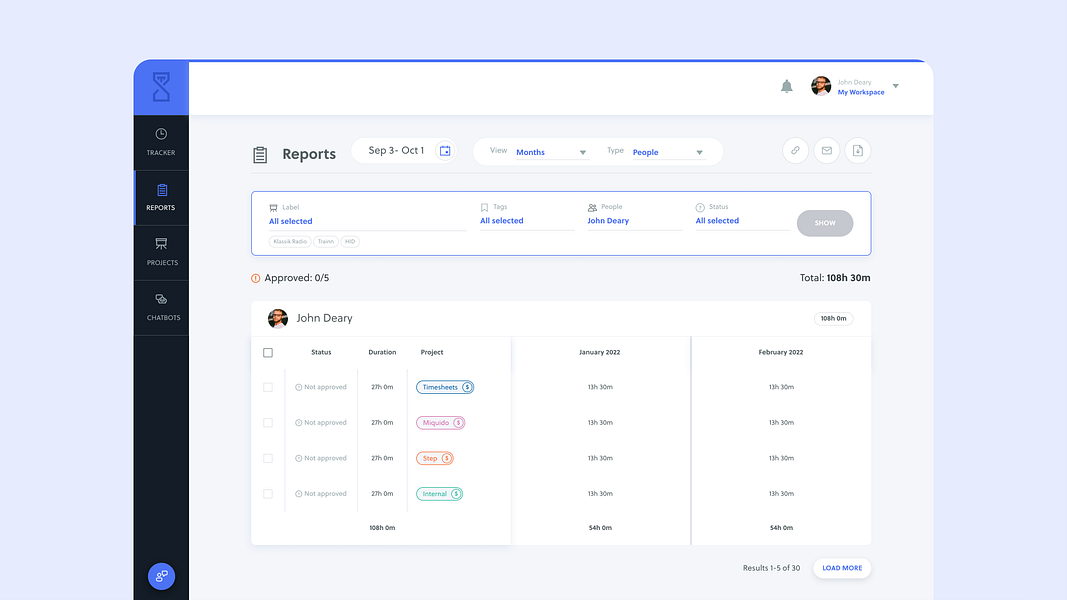
Task: Select Reports in the left navigation
Action: coord(161,196)
